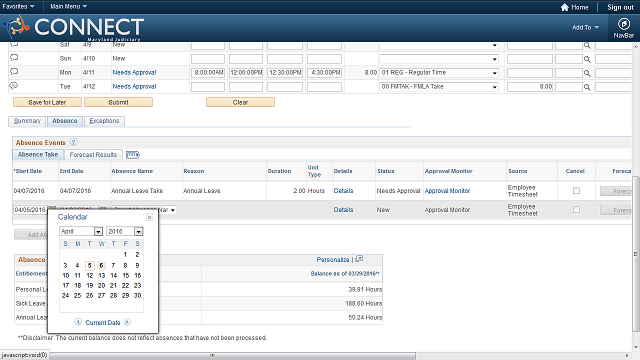
Task: Expand the Add To dropdown
Action: tap(585, 27)
